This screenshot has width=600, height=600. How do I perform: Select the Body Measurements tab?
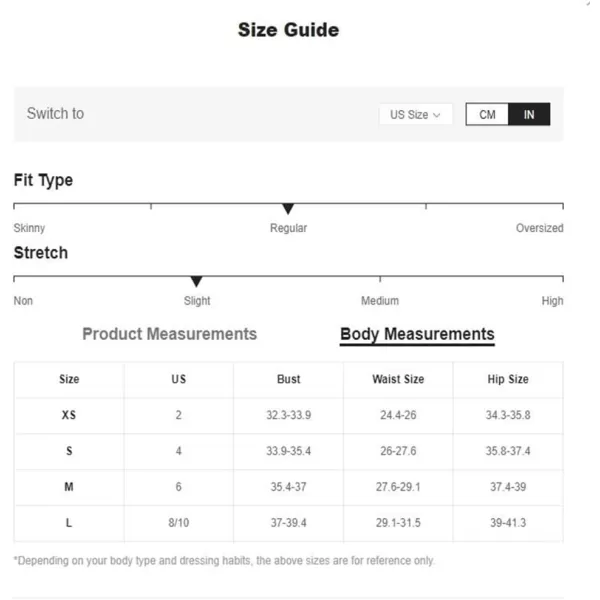pos(417,334)
